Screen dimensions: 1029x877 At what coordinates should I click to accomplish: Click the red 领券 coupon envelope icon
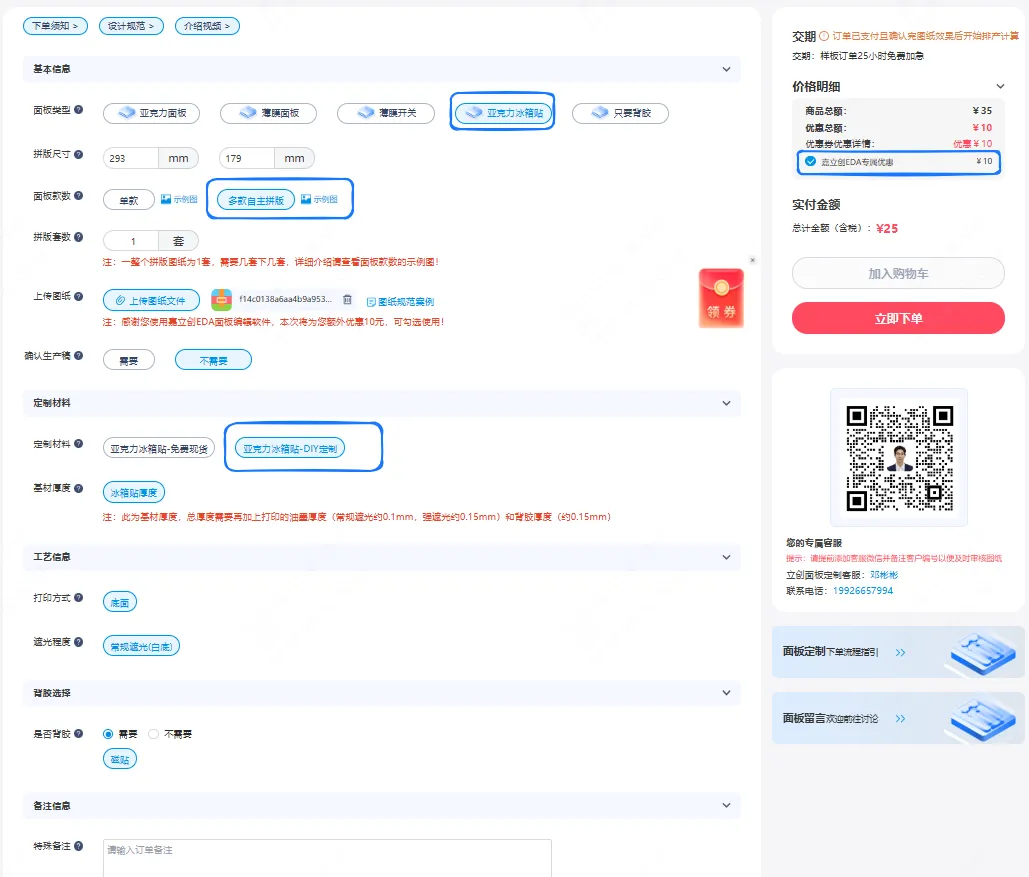click(721, 298)
